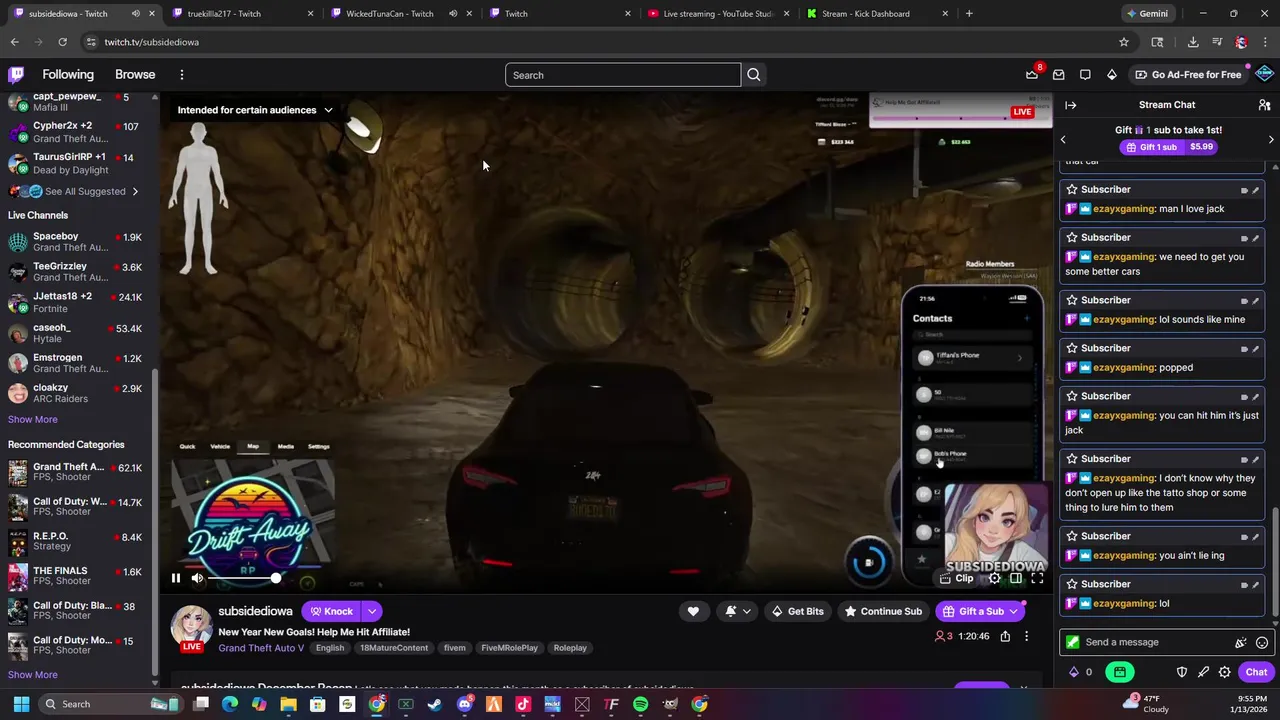Open the Following page
This screenshot has width=1280, height=720.
68,75
